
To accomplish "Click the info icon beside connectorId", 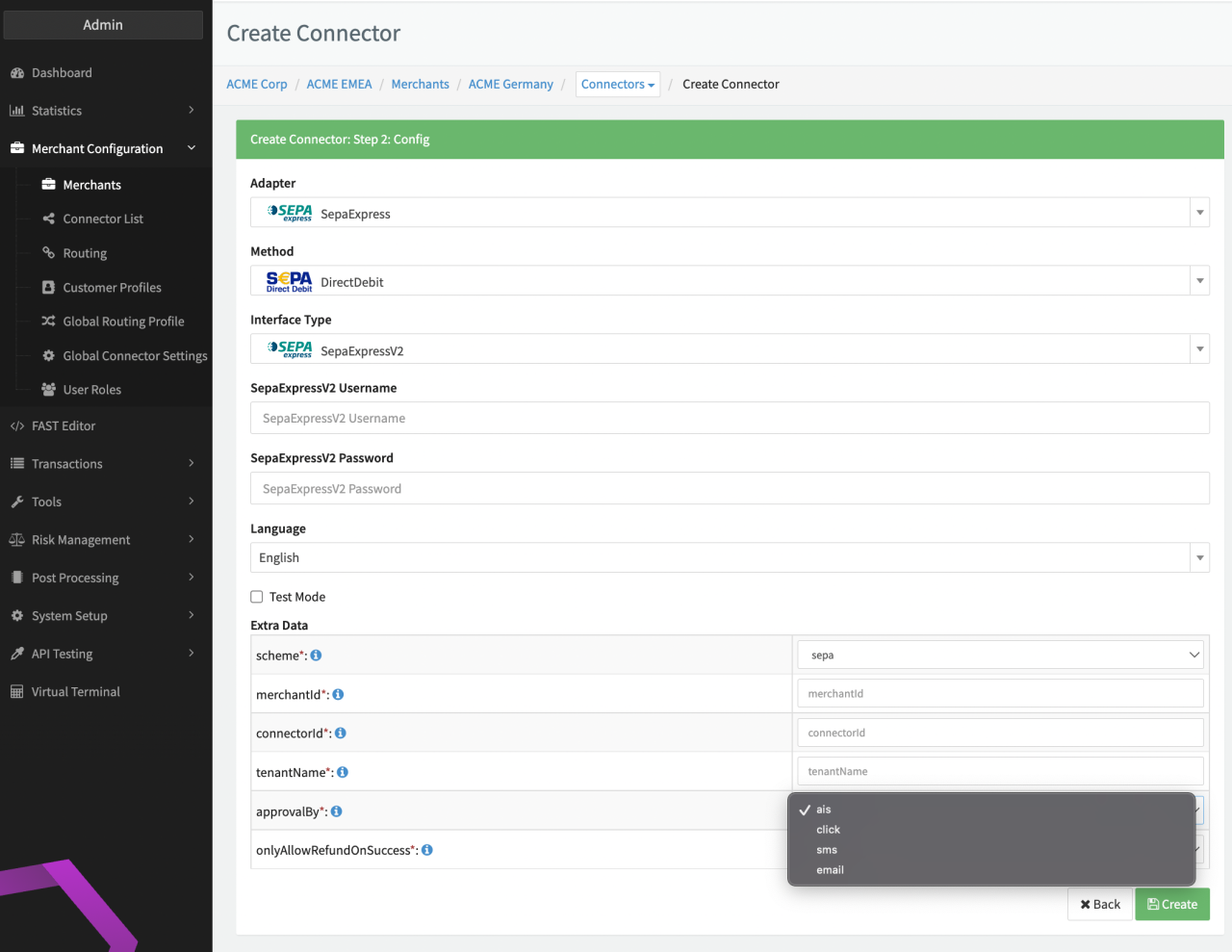I will pos(341,733).
